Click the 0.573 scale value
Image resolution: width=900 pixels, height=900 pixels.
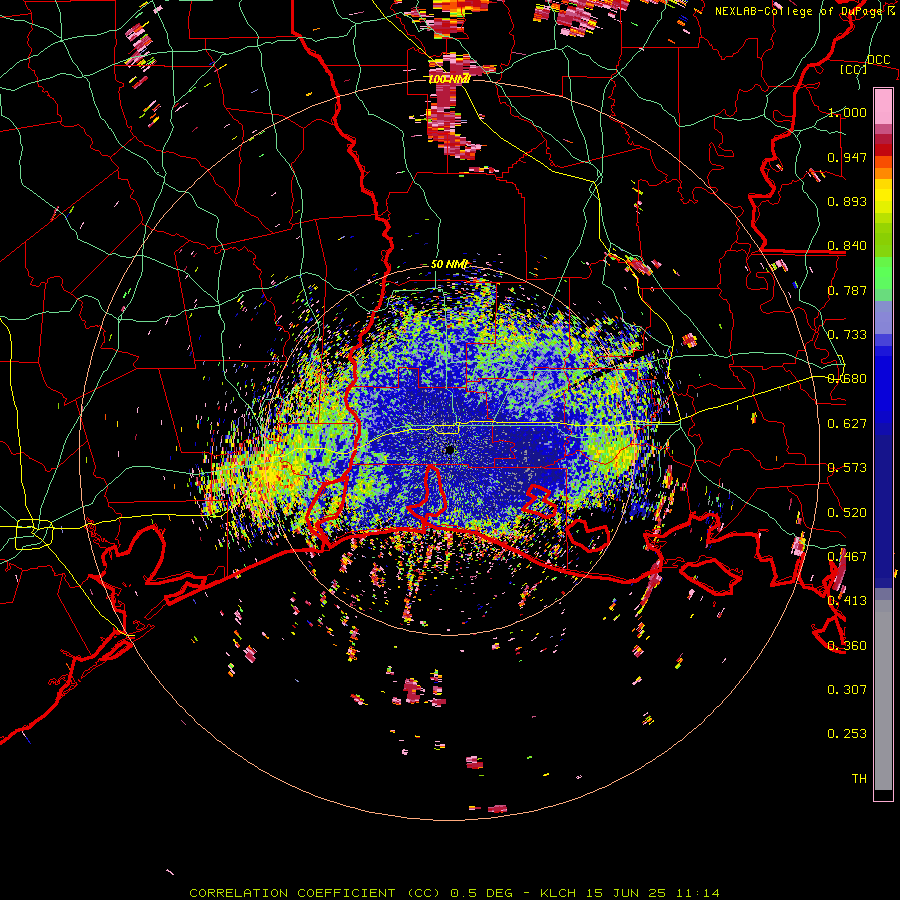click(x=847, y=468)
